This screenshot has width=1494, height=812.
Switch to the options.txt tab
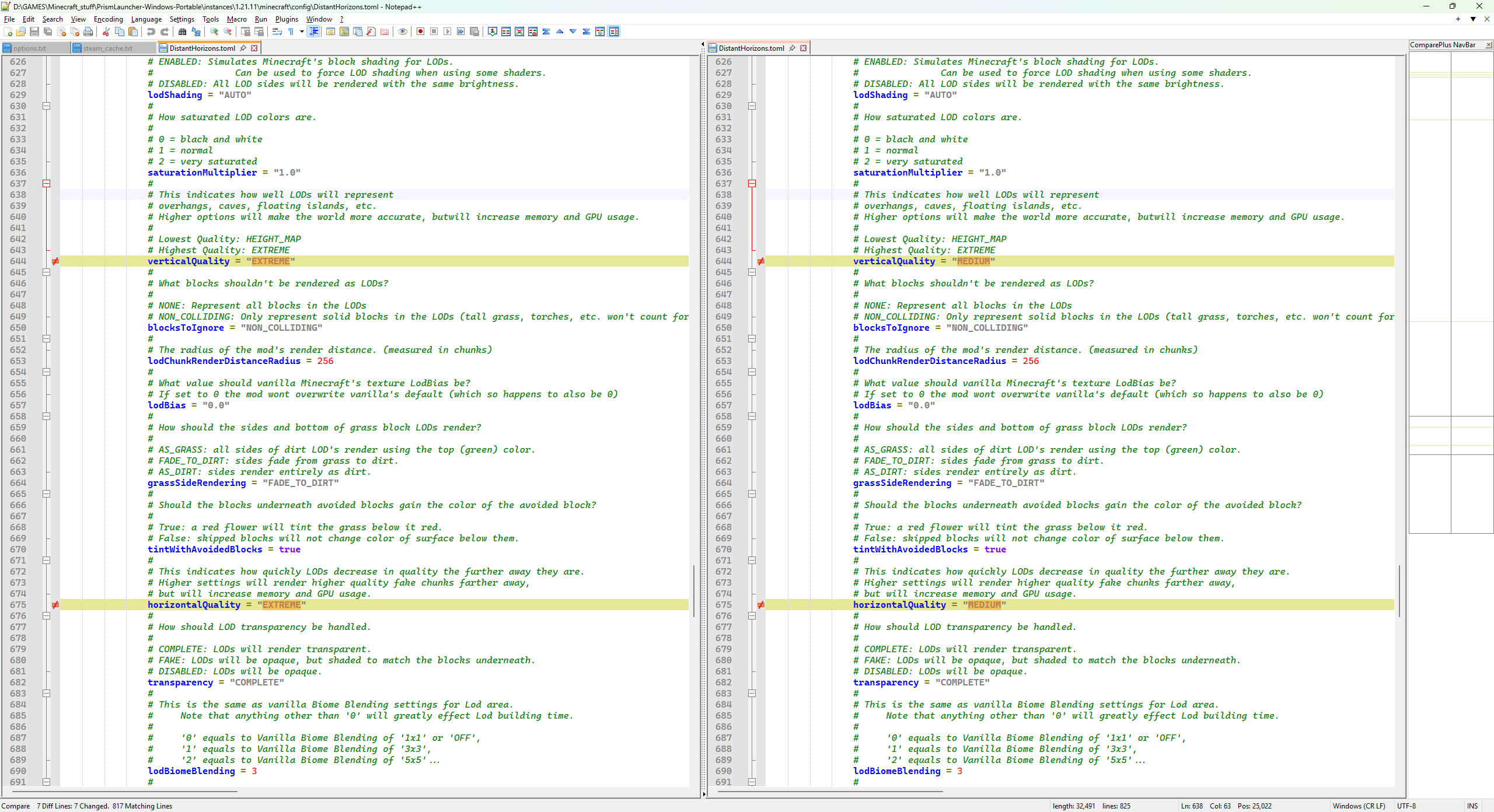pos(30,48)
